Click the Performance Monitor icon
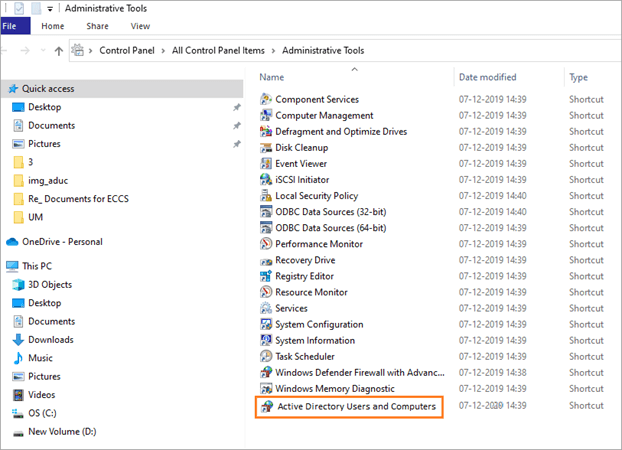622x450 pixels. coord(266,244)
